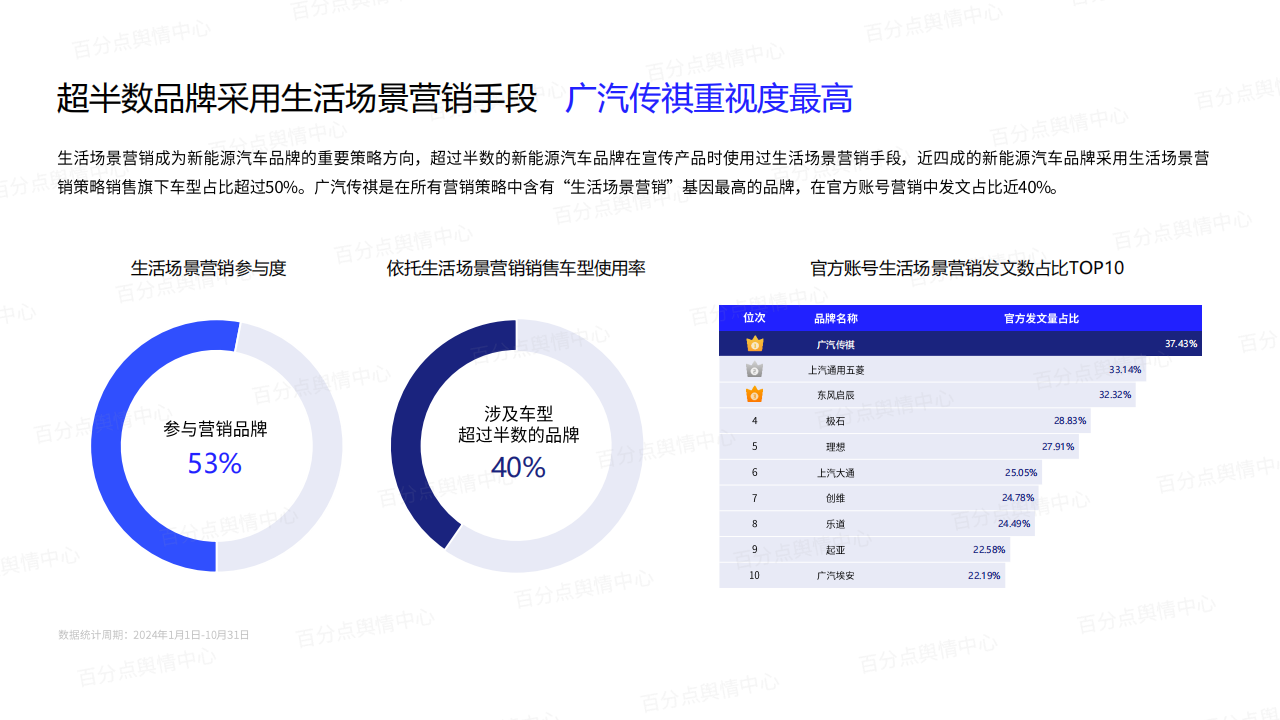Select the blue headline text 广汽传祺重视度最高
This screenshot has width=1280, height=720.
tap(709, 100)
